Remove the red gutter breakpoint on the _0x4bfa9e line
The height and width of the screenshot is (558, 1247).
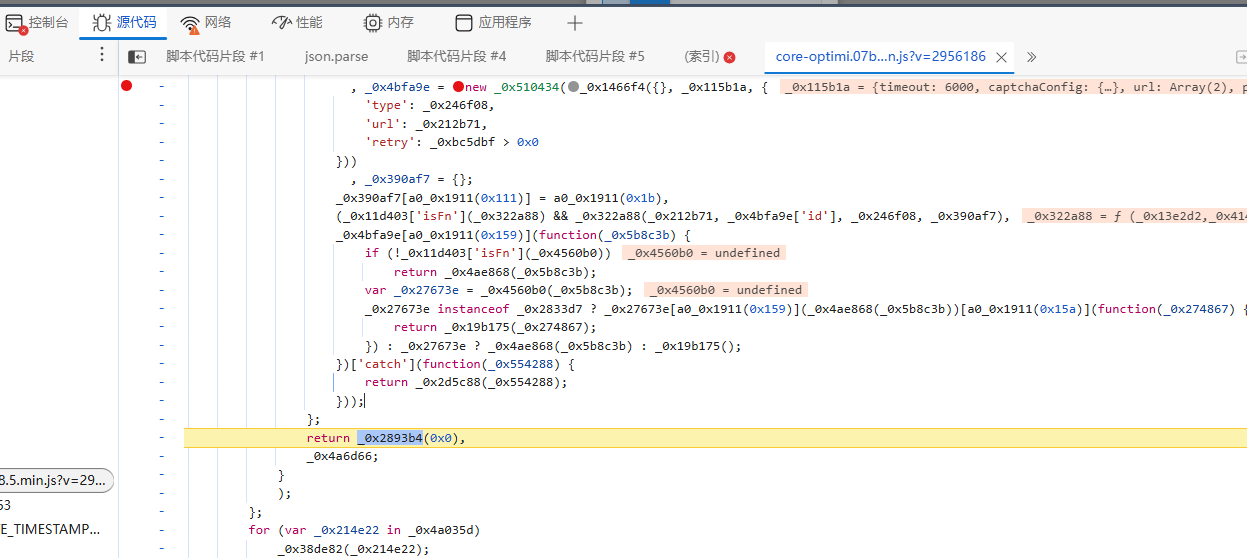127,86
